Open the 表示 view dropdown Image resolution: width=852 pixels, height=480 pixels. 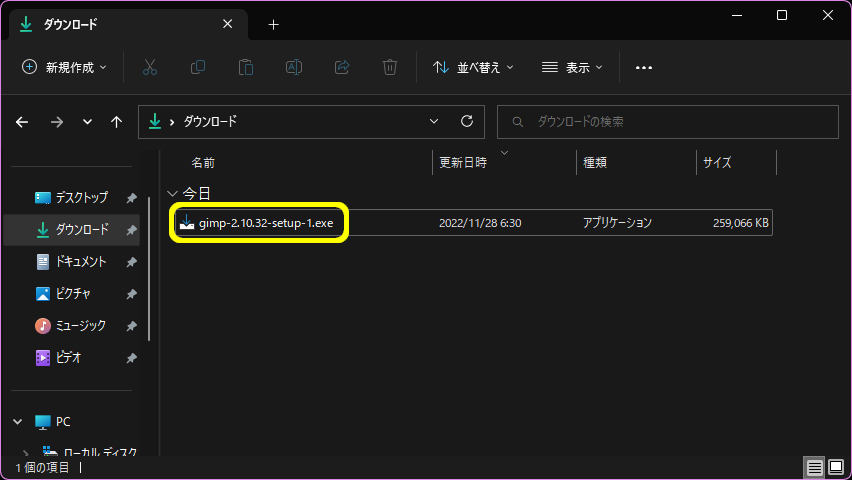pyautogui.click(x=572, y=67)
